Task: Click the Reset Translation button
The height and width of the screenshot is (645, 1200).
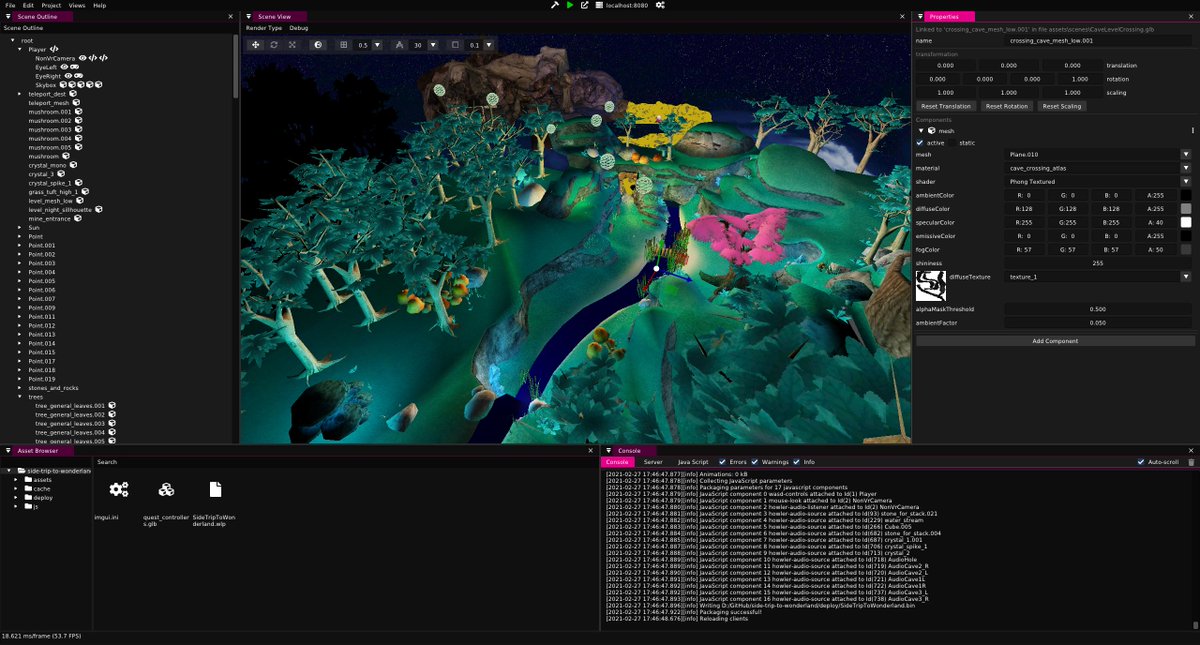Action: [x=946, y=106]
